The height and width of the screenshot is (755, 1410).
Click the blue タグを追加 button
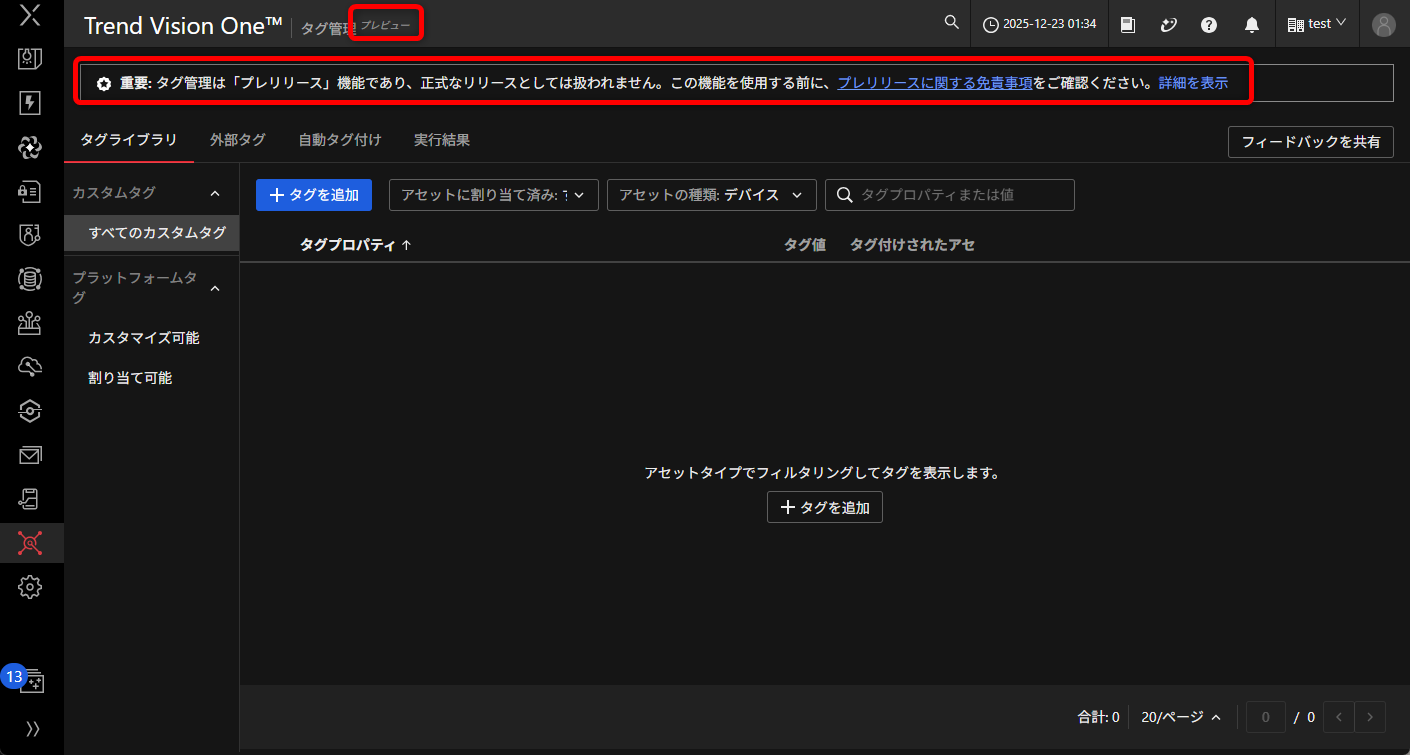[313, 195]
